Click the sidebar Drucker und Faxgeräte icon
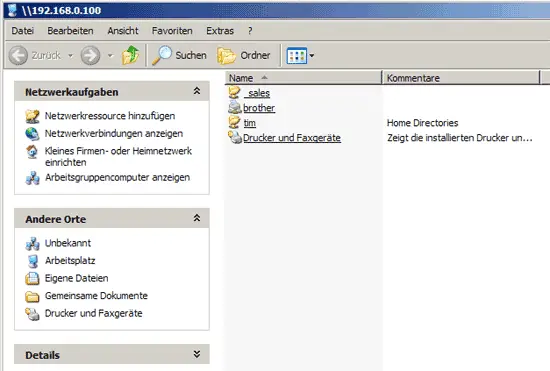Viewport: 550px width, 371px height. point(32,313)
